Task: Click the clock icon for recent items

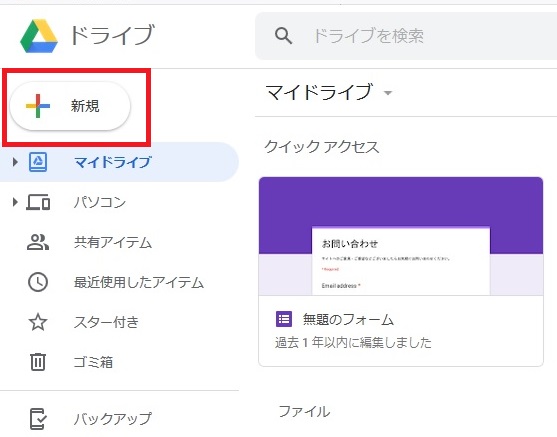Action: [x=38, y=282]
